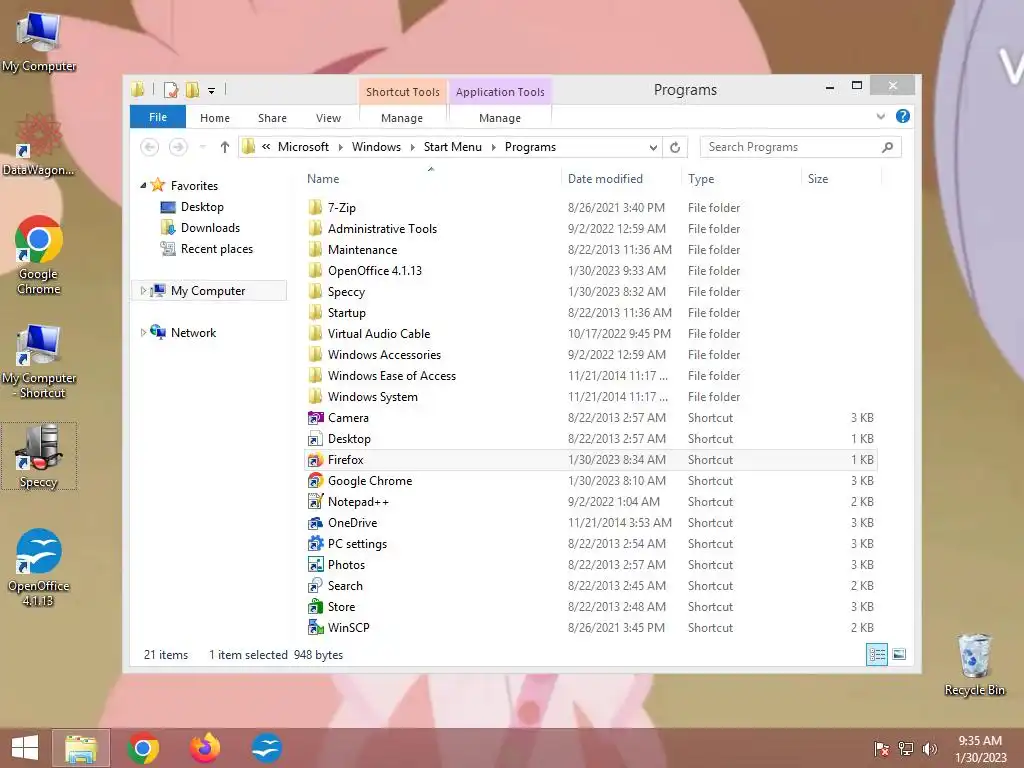This screenshot has width=1024, height=768.
Task: Select the Firefox shortcut icon
Action: coord(315,460)
